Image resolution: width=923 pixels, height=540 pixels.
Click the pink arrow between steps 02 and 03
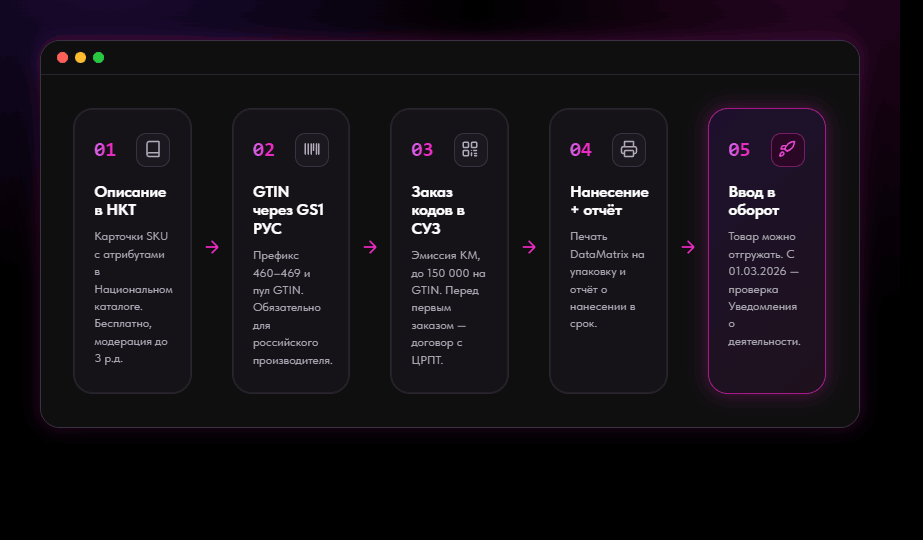pos(370,247)
